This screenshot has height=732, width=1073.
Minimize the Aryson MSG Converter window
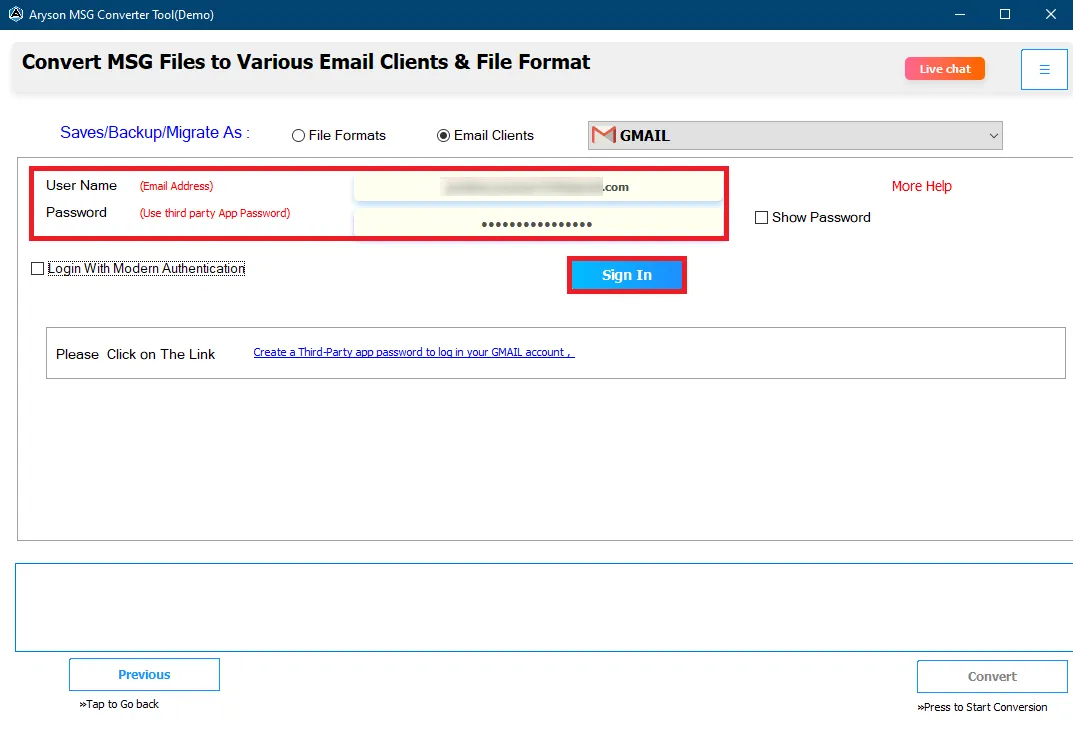tap(960, 14)
